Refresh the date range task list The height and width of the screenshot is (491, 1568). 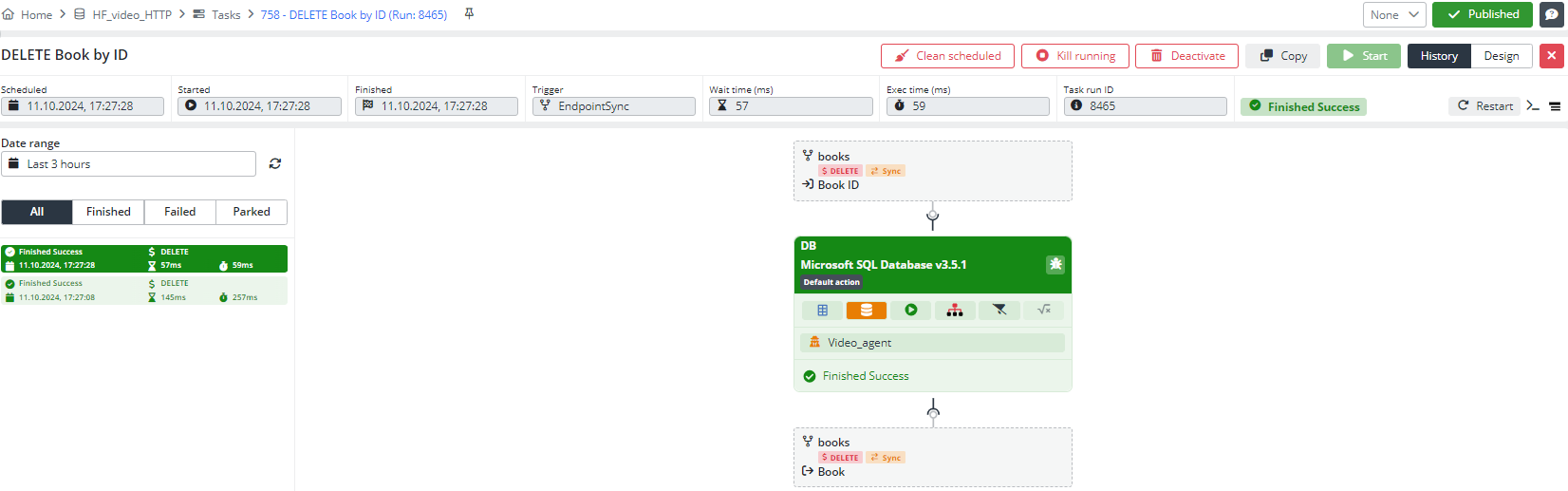tap(275, 164)
